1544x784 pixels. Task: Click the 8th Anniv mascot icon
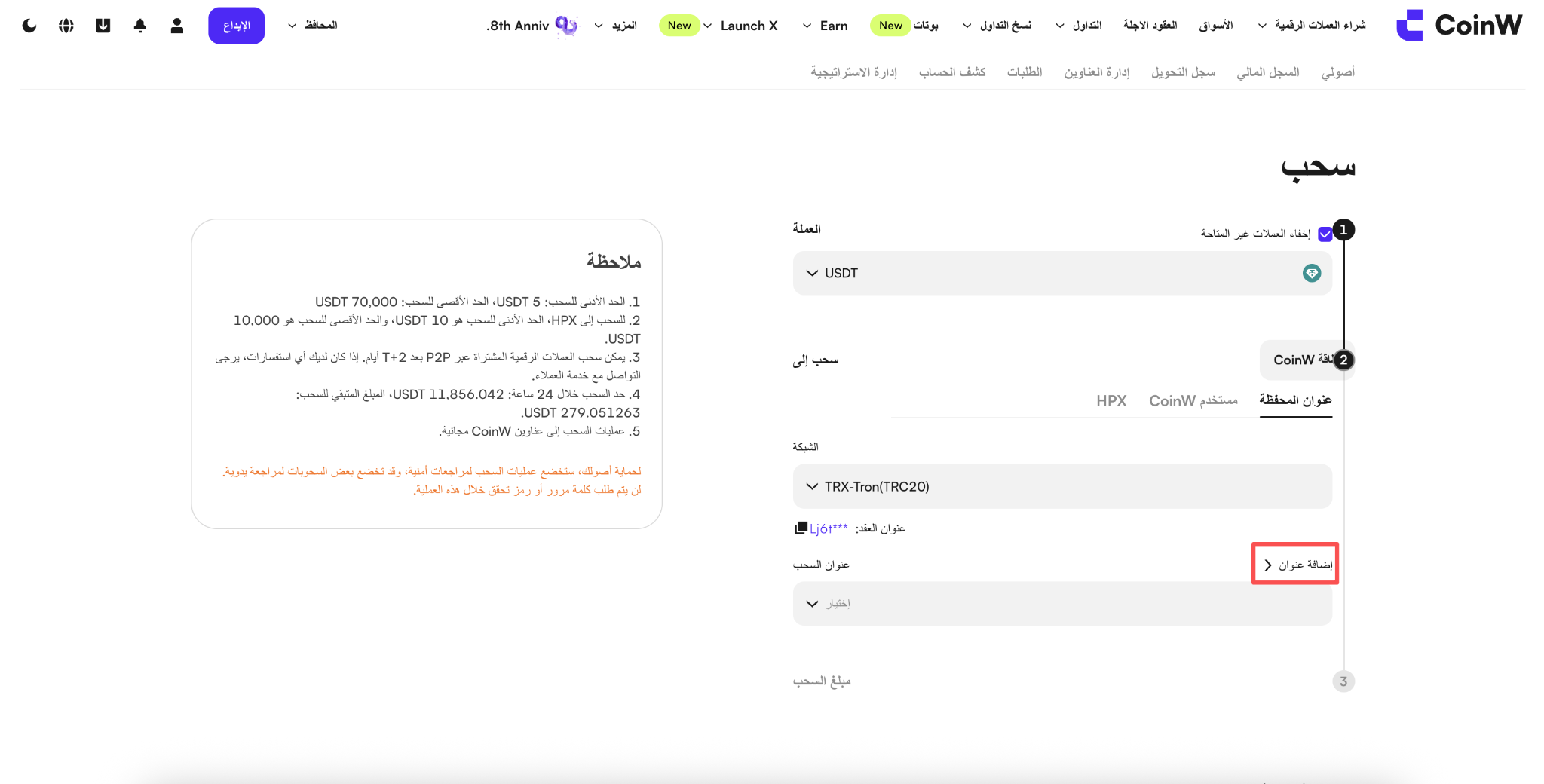point(566,26)
